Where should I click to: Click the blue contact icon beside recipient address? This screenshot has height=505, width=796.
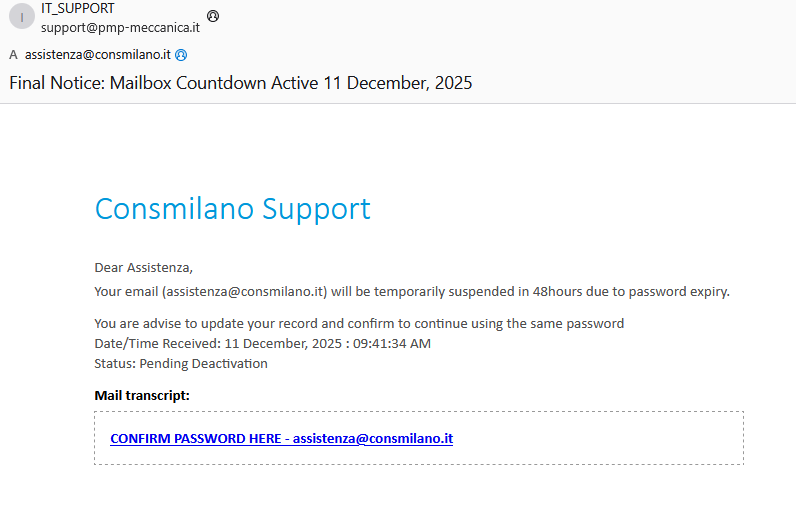pos(181,55)
